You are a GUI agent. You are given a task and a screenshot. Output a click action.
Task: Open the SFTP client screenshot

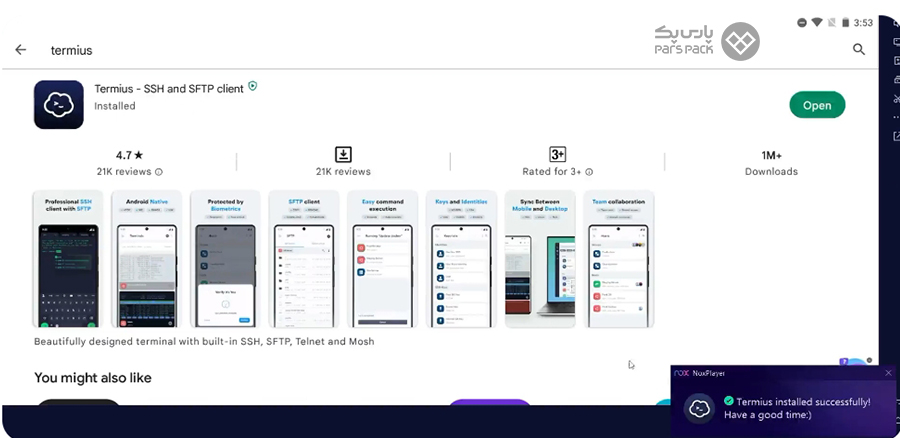pos(304,259)
